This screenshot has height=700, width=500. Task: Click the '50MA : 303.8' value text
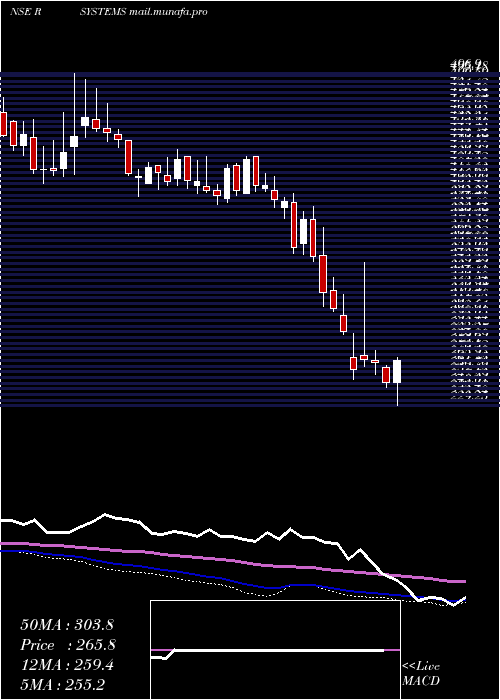click(67, 625)
